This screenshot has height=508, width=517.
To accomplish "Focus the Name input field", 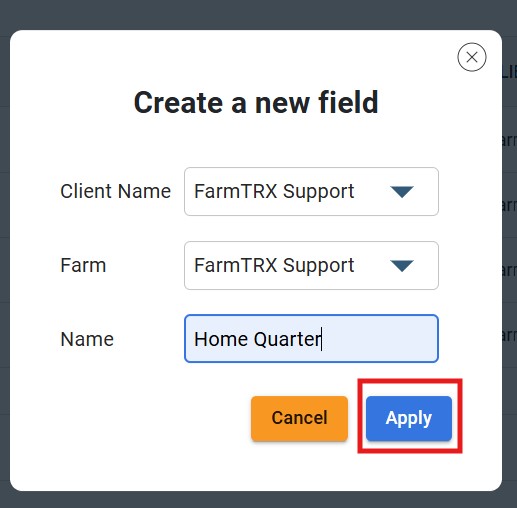I will pos(311,339).
